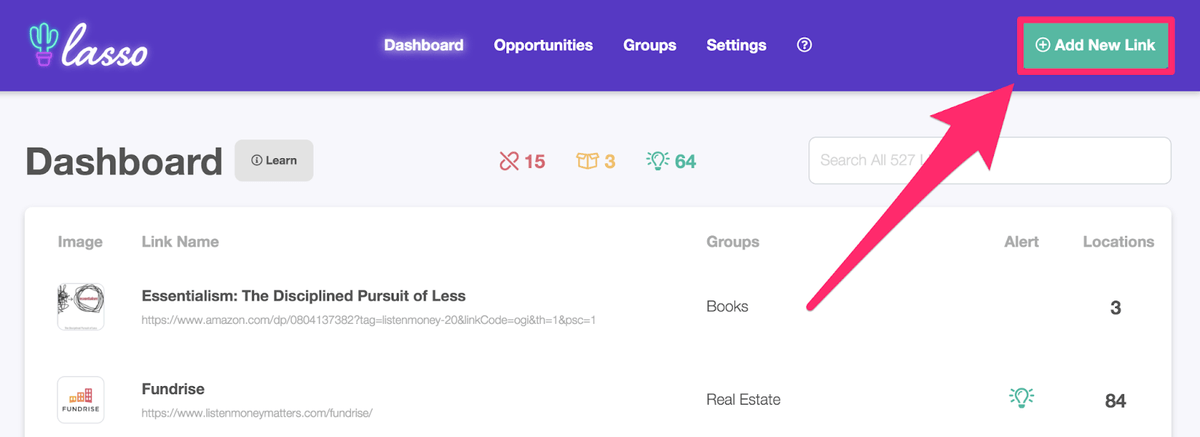Click the Fundrise lightbulb alert icon
1200x437 pixels.
pyautogui.click(x=1020, y=398)
